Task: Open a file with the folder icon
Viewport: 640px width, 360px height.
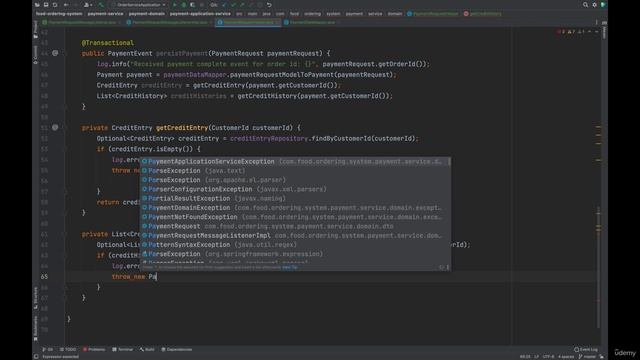Action: [x=37, y=5]
